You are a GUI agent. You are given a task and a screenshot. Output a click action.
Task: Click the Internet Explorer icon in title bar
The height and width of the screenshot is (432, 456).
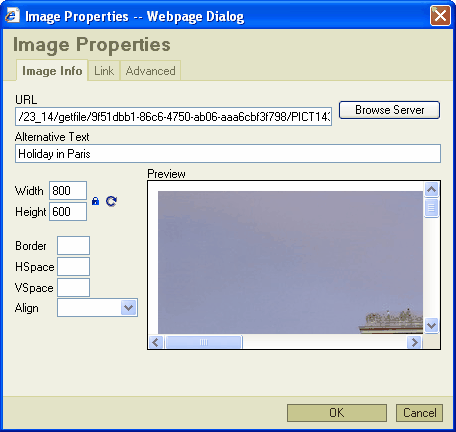coord(12,15)
